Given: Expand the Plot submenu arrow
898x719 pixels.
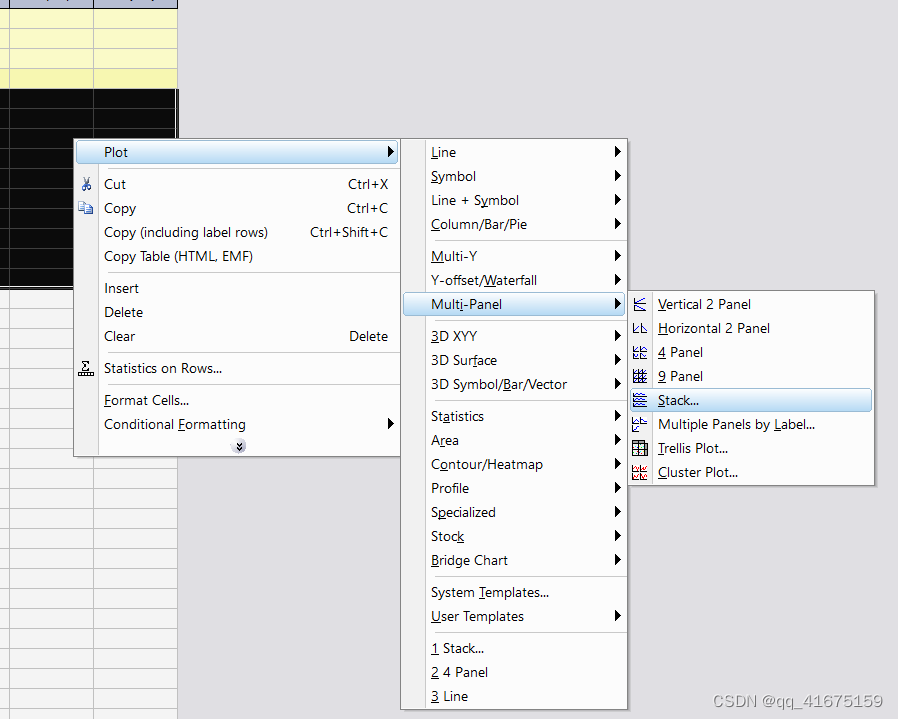Looking at the screenshot, I should [390, 152].
